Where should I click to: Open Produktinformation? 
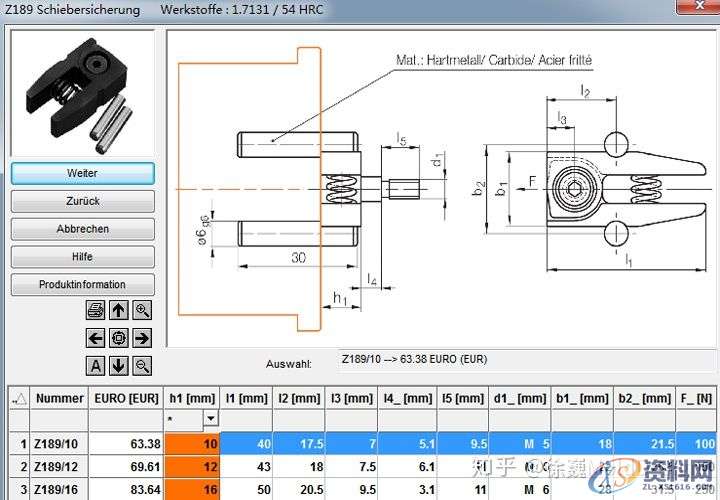83,285
